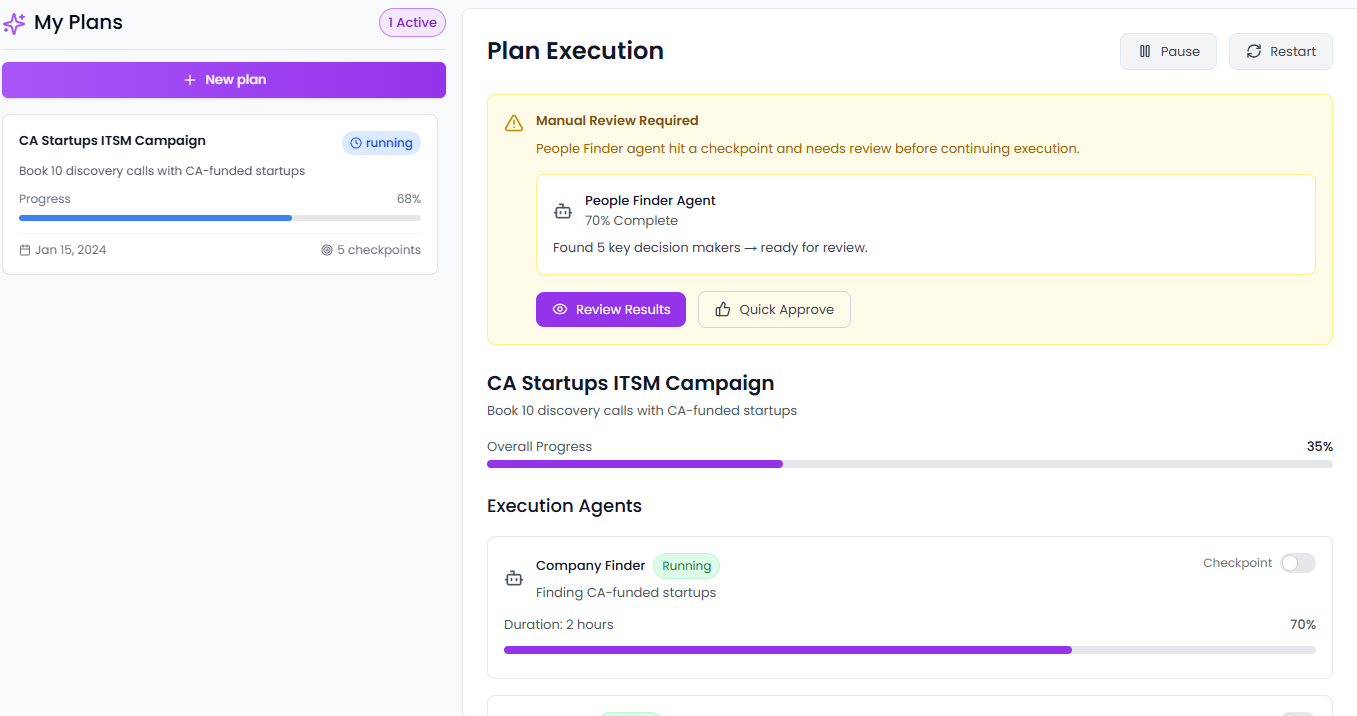This screenshot has height=716, width=1357.
Task: Click the sparkle icon beside My Plans
Action: [15, 24]
